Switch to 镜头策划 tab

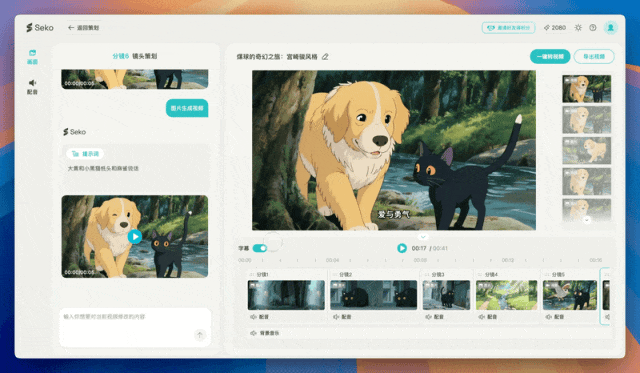[x=144, y=56]
